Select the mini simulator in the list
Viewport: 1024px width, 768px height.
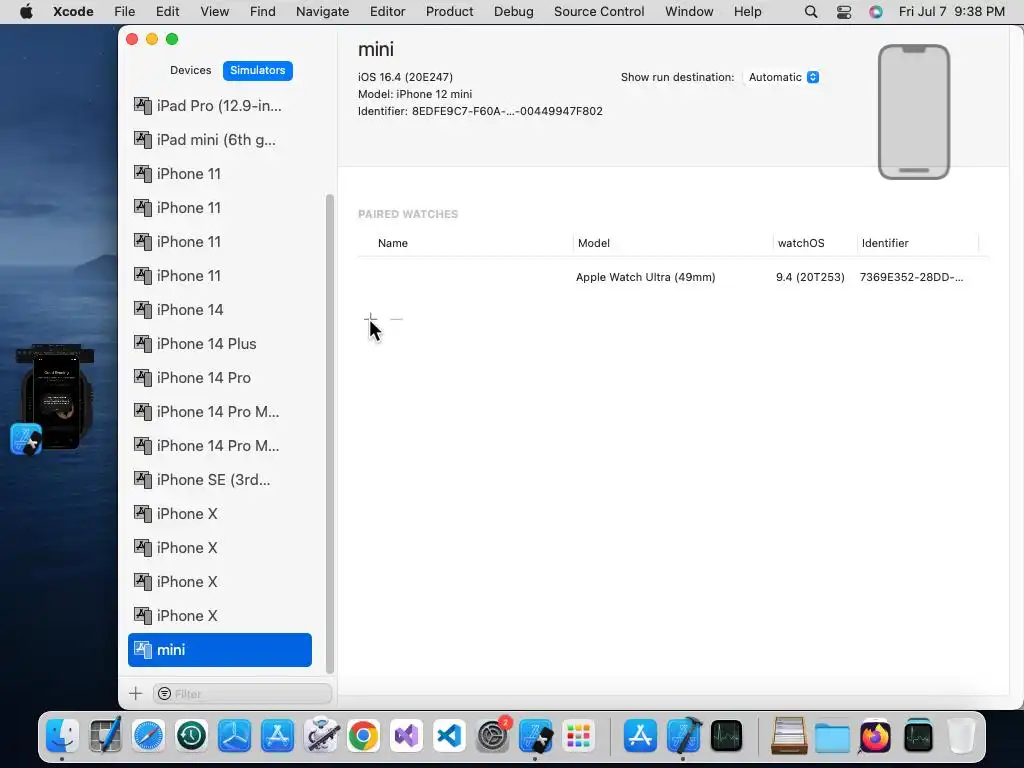219,650
